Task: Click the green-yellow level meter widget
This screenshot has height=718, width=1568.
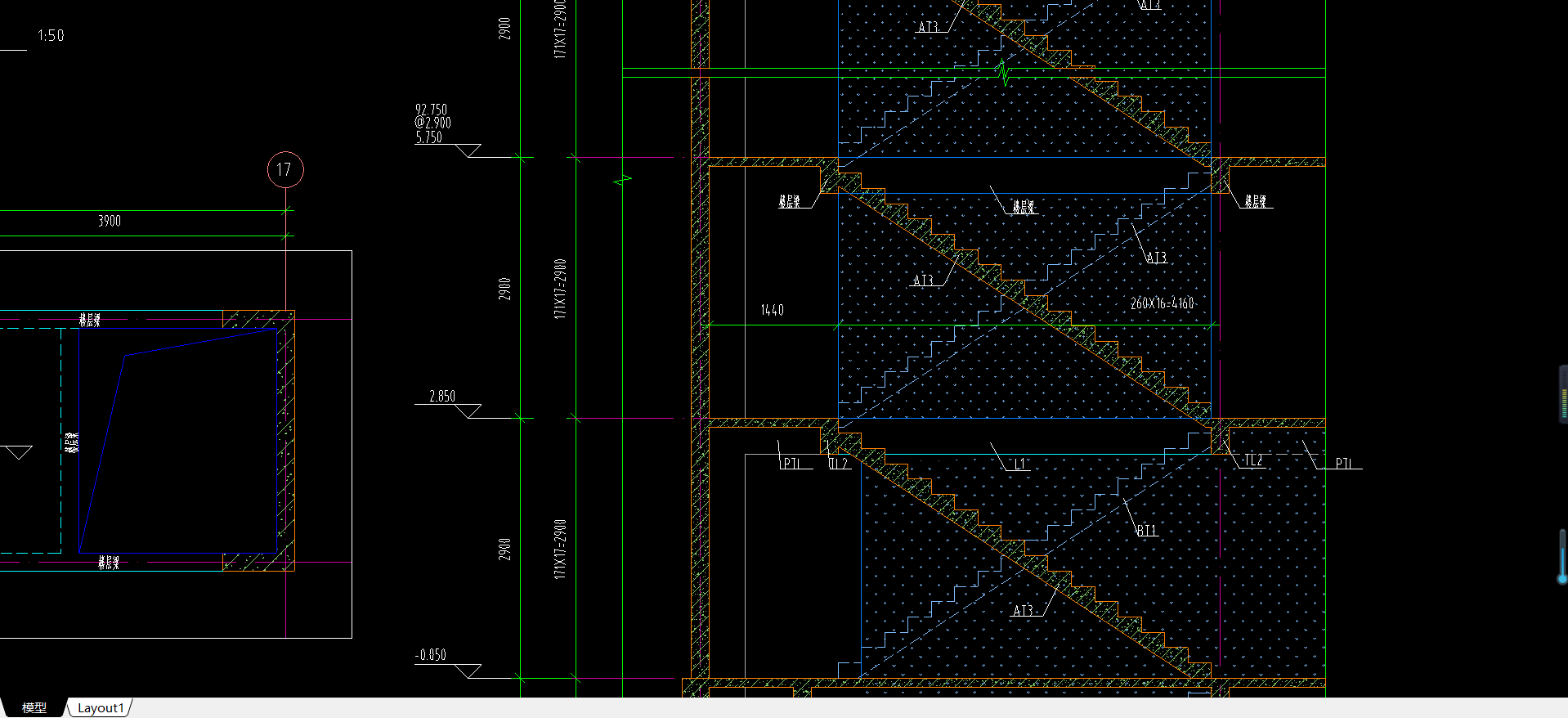Action: click(x=1563, y=394)
